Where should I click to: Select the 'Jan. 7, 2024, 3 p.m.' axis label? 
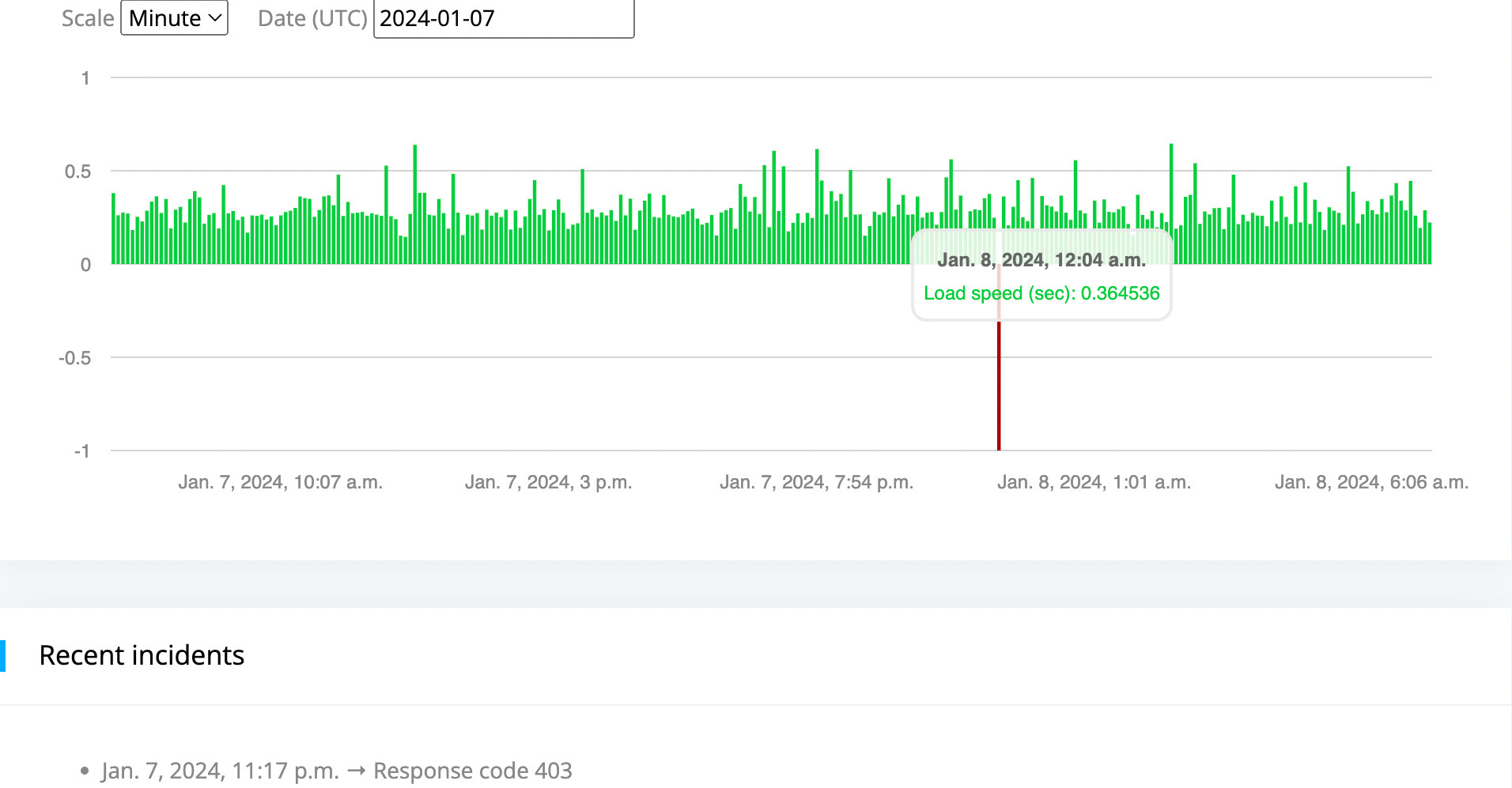pyautogui.click(x=548, y=482)
